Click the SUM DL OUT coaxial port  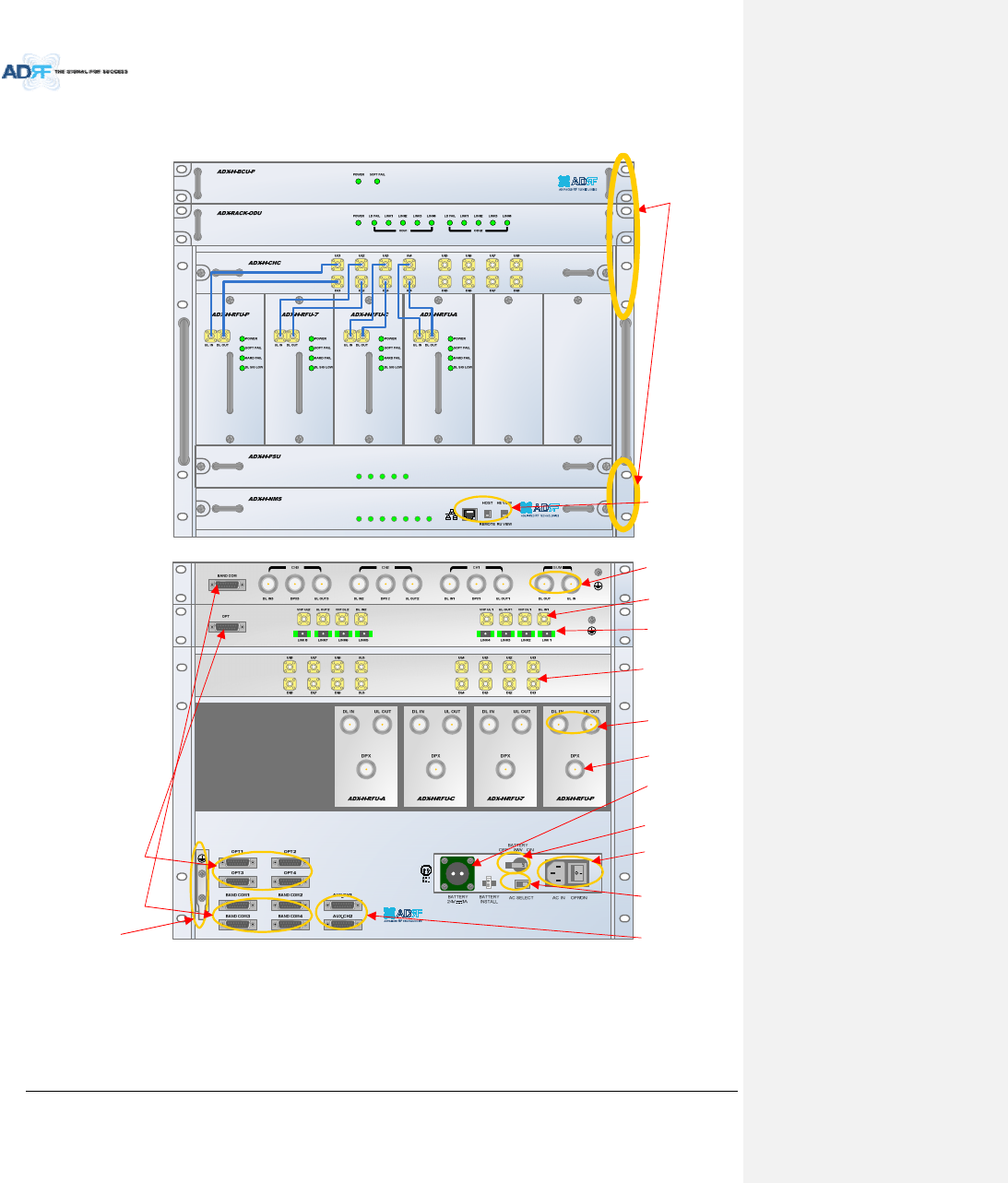[545, 584]
